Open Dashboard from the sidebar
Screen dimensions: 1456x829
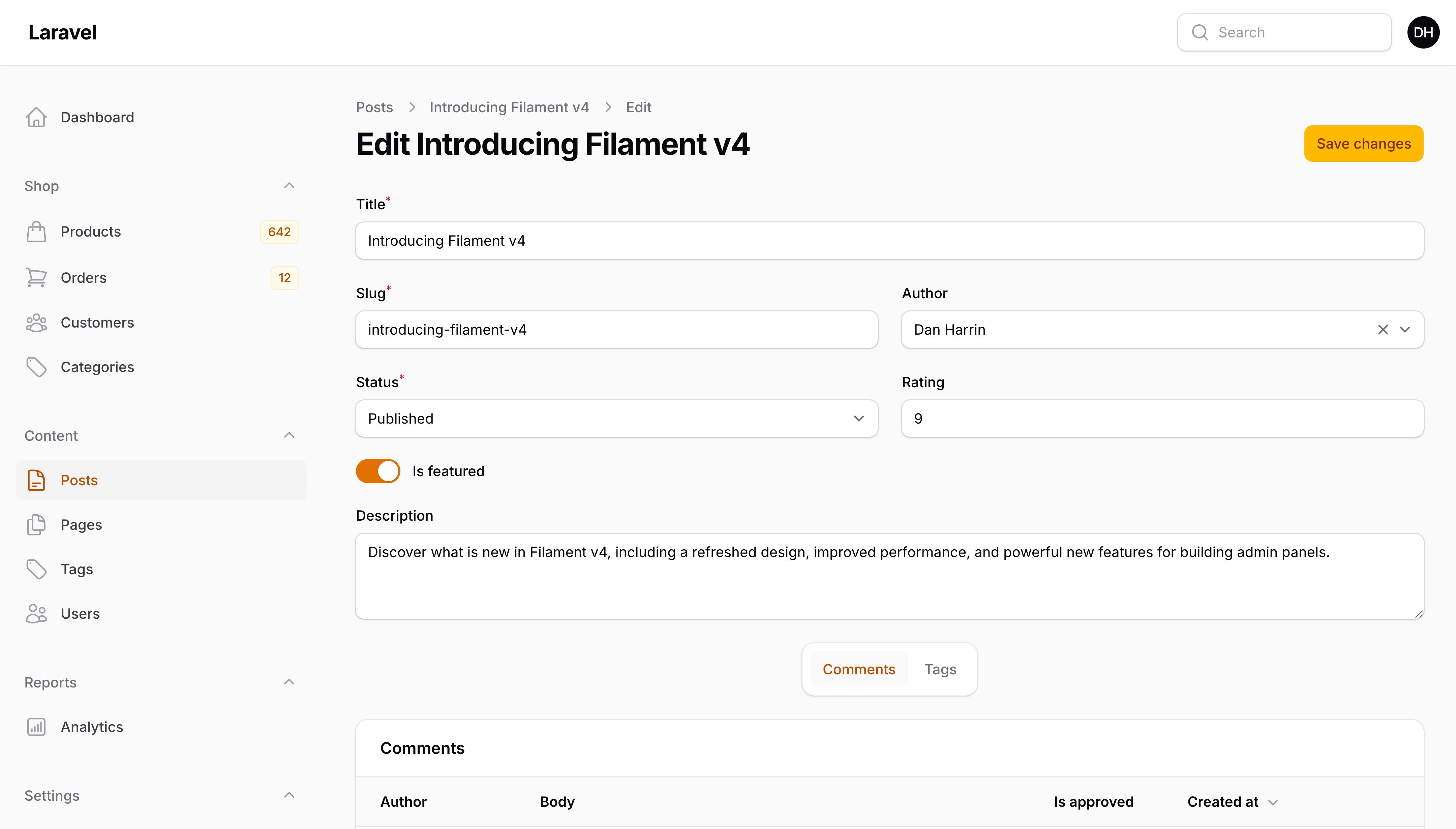coord(162,117)
